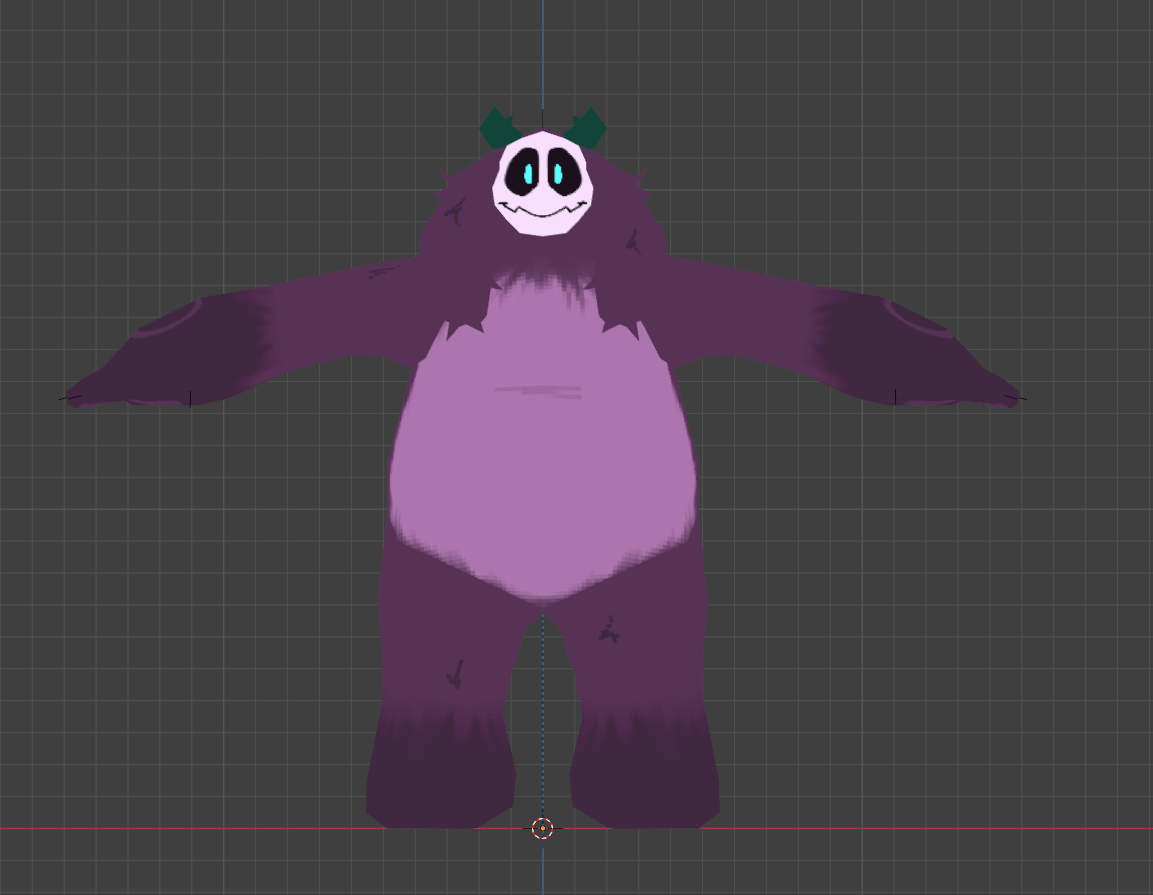Select the character's white face mask

click(x=543, y=184)
